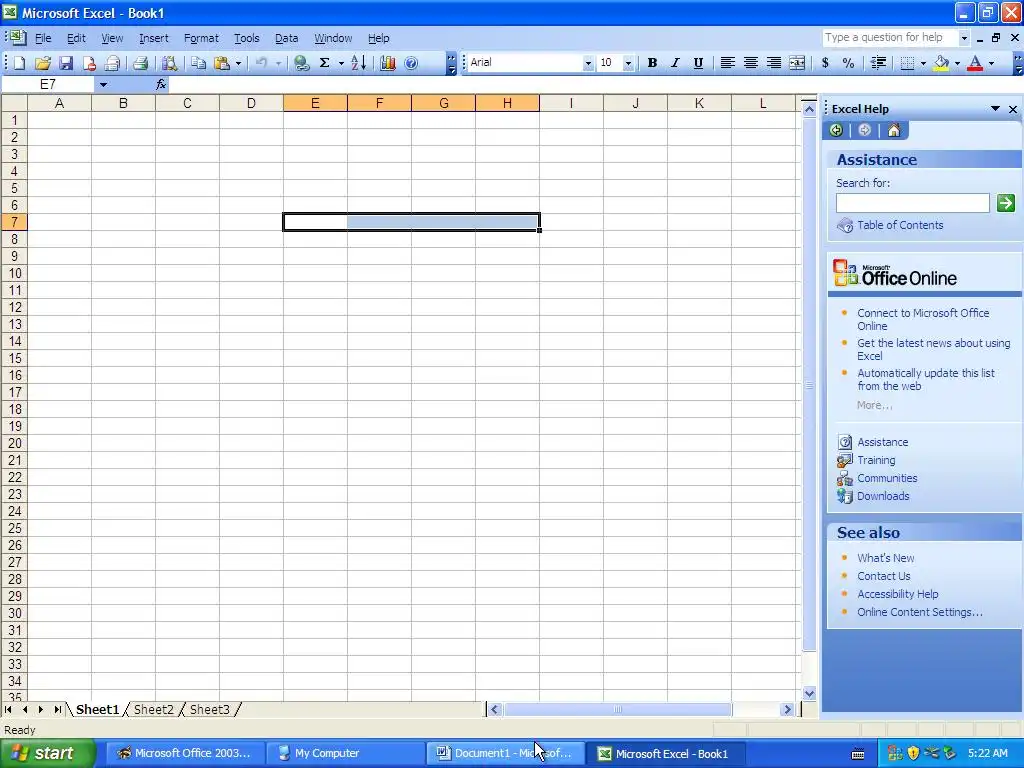This screenshot has height=768, width=1024.
Task: Open the Name Box dropdown arrow
Action: (x=103, y=85)
